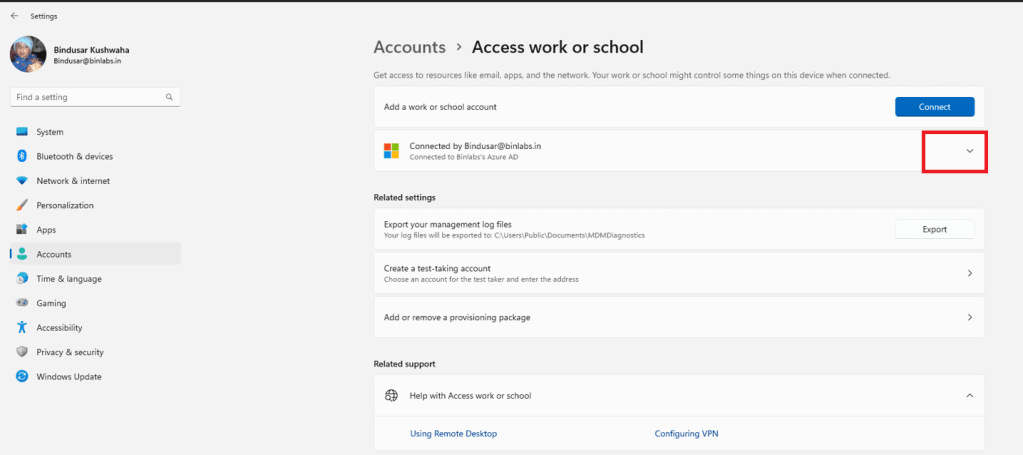Click the back arrow in Settings title bar
Image resolution: width=1023 pixels, height=455 pixels.
click(14, 17)
